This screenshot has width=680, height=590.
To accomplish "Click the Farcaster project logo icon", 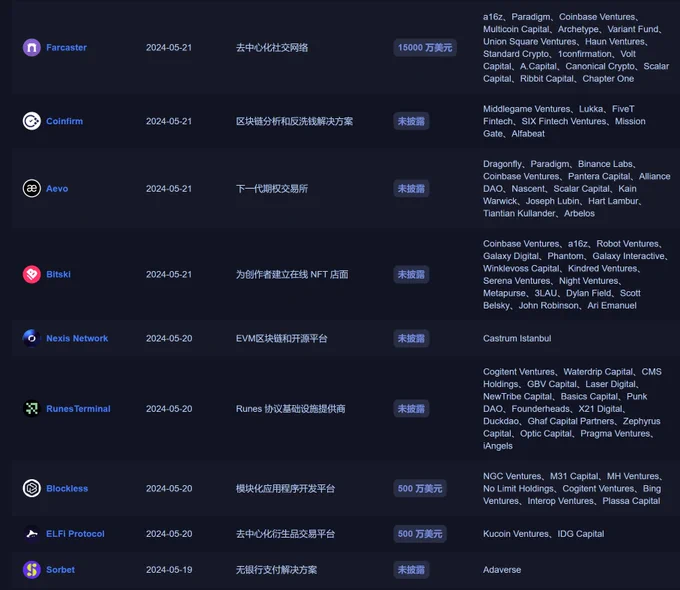I will point(32,48).
